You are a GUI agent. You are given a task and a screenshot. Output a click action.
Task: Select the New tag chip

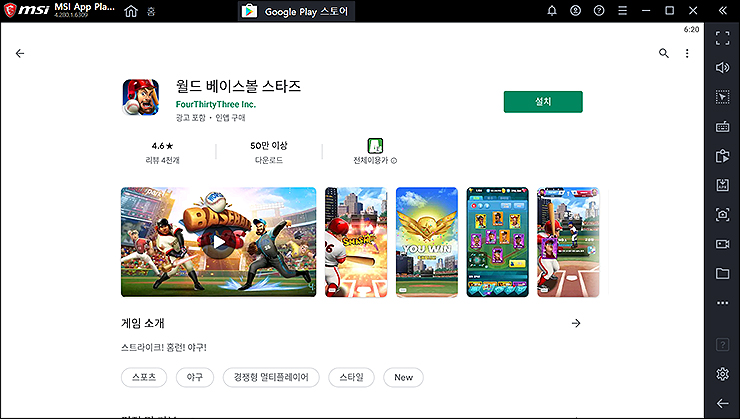[x=404, y=377]
